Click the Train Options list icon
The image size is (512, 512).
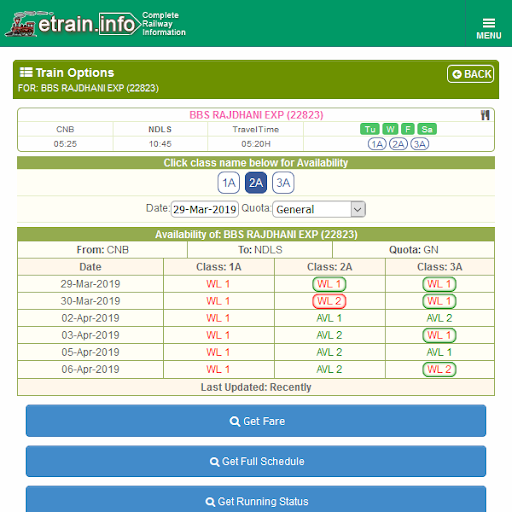click(26, 72)
